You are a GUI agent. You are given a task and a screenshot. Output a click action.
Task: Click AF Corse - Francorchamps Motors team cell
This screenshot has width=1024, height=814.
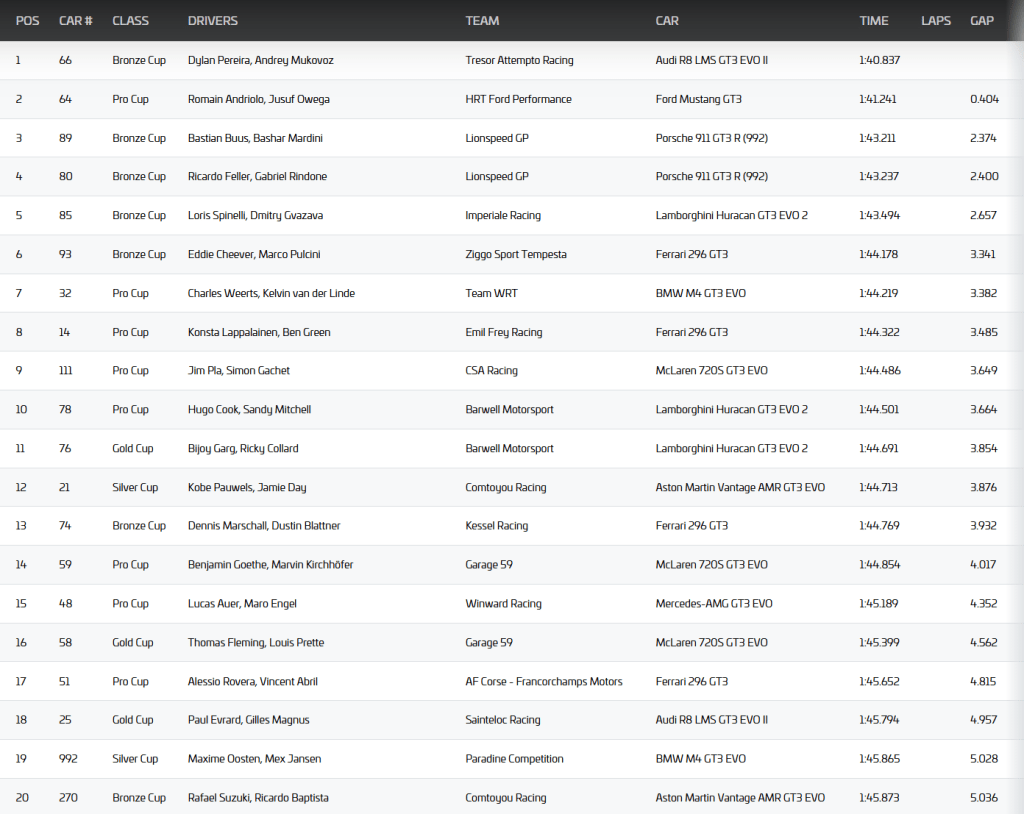click(x=544, y=681)
